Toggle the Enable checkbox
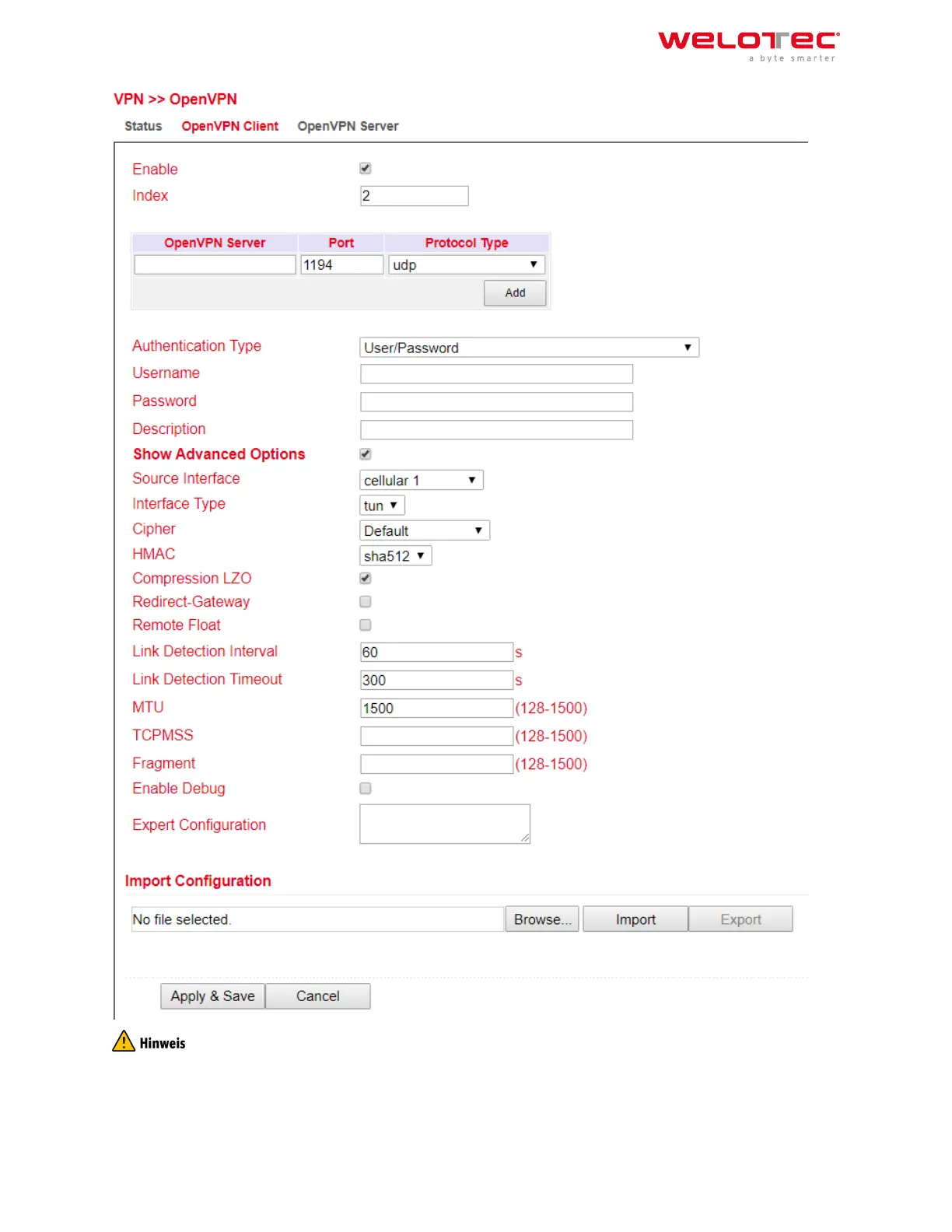 366,169
